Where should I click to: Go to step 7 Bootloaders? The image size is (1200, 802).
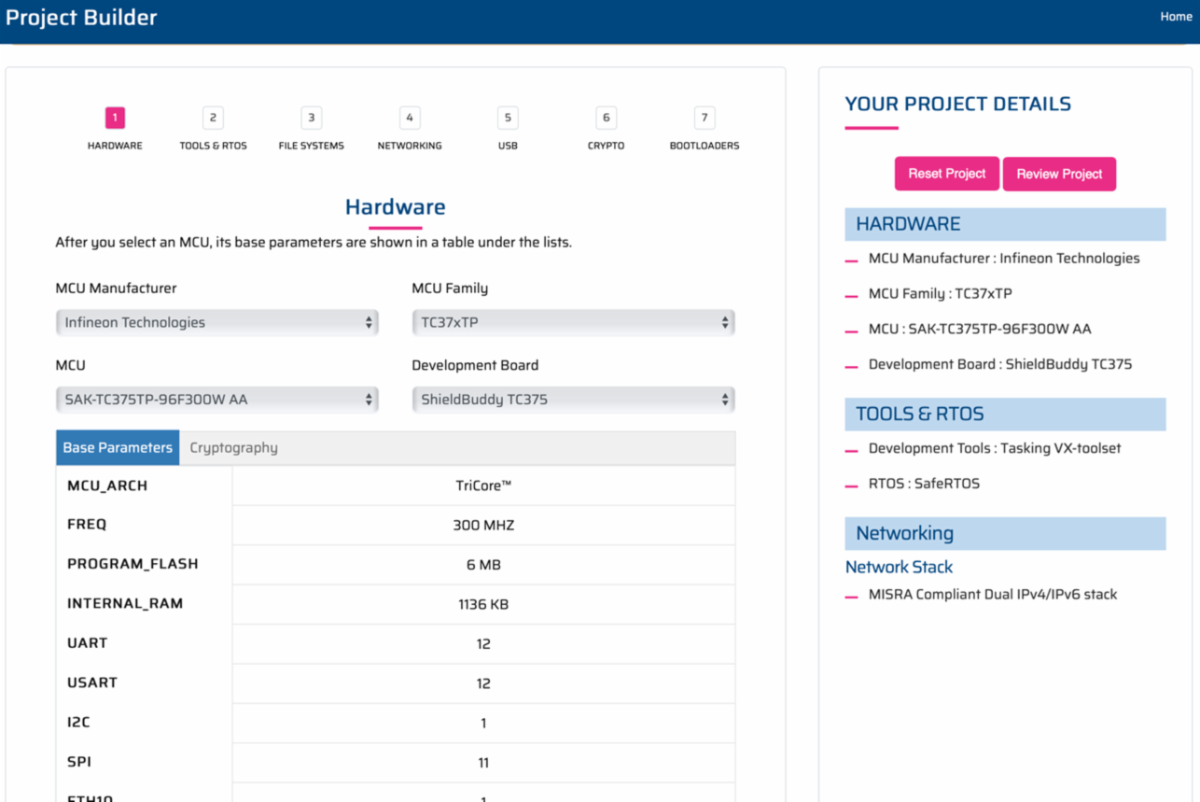(704, 118)
